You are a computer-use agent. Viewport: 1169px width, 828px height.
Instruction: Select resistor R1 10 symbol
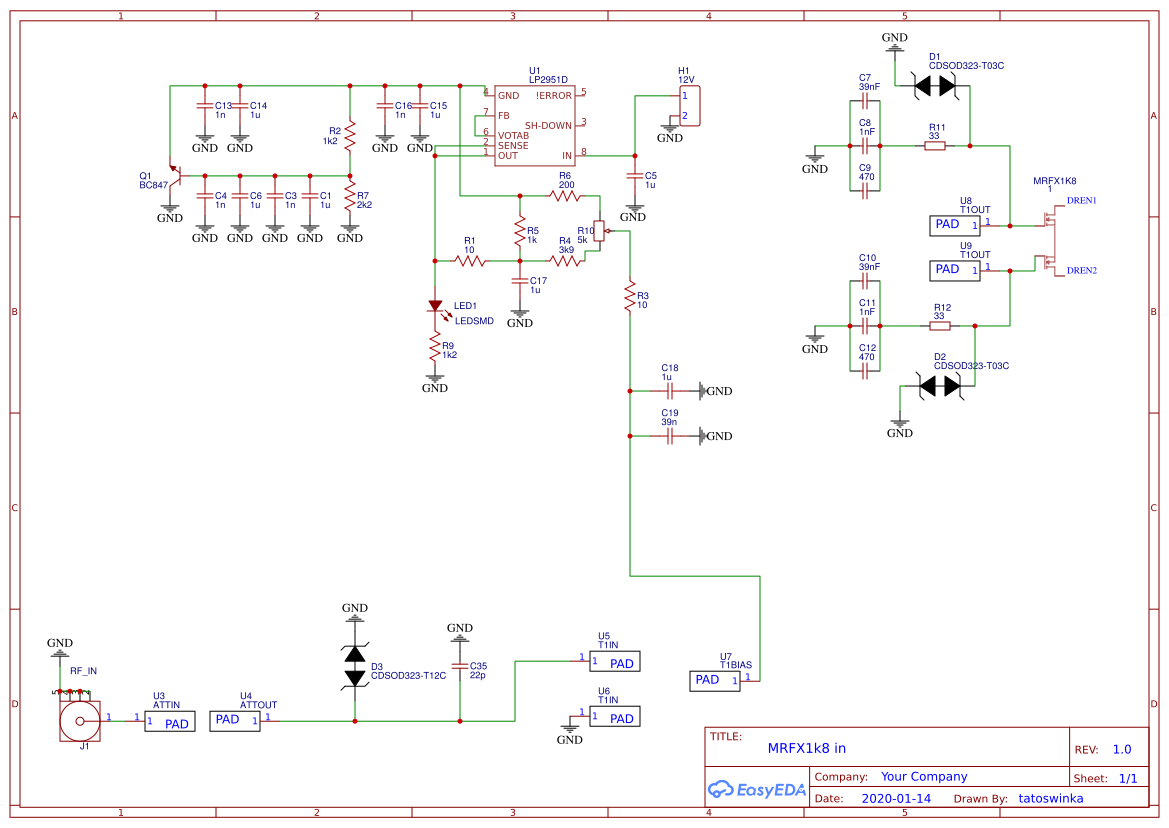coord(470,261)
